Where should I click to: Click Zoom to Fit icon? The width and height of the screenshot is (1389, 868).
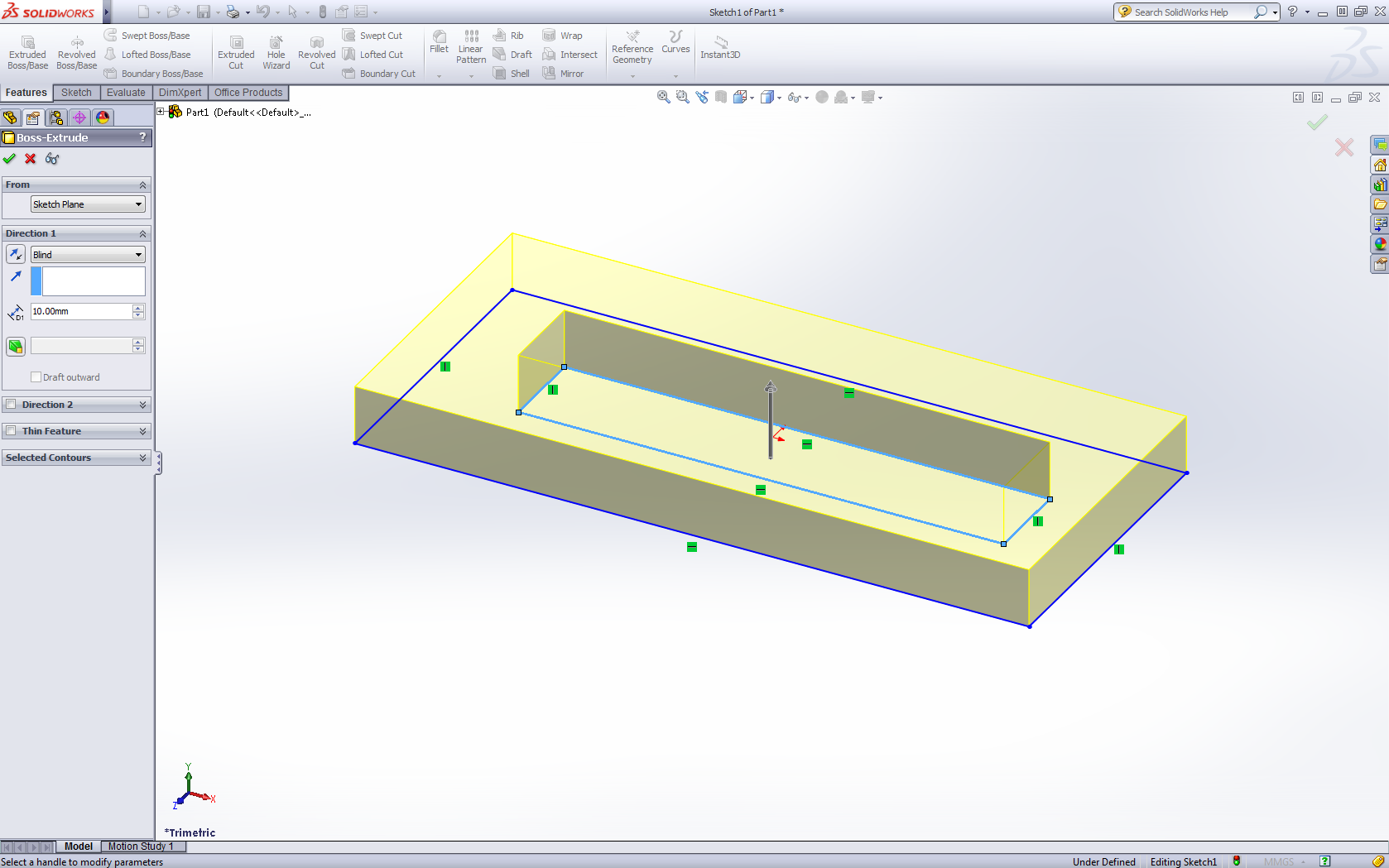point(663,97)
